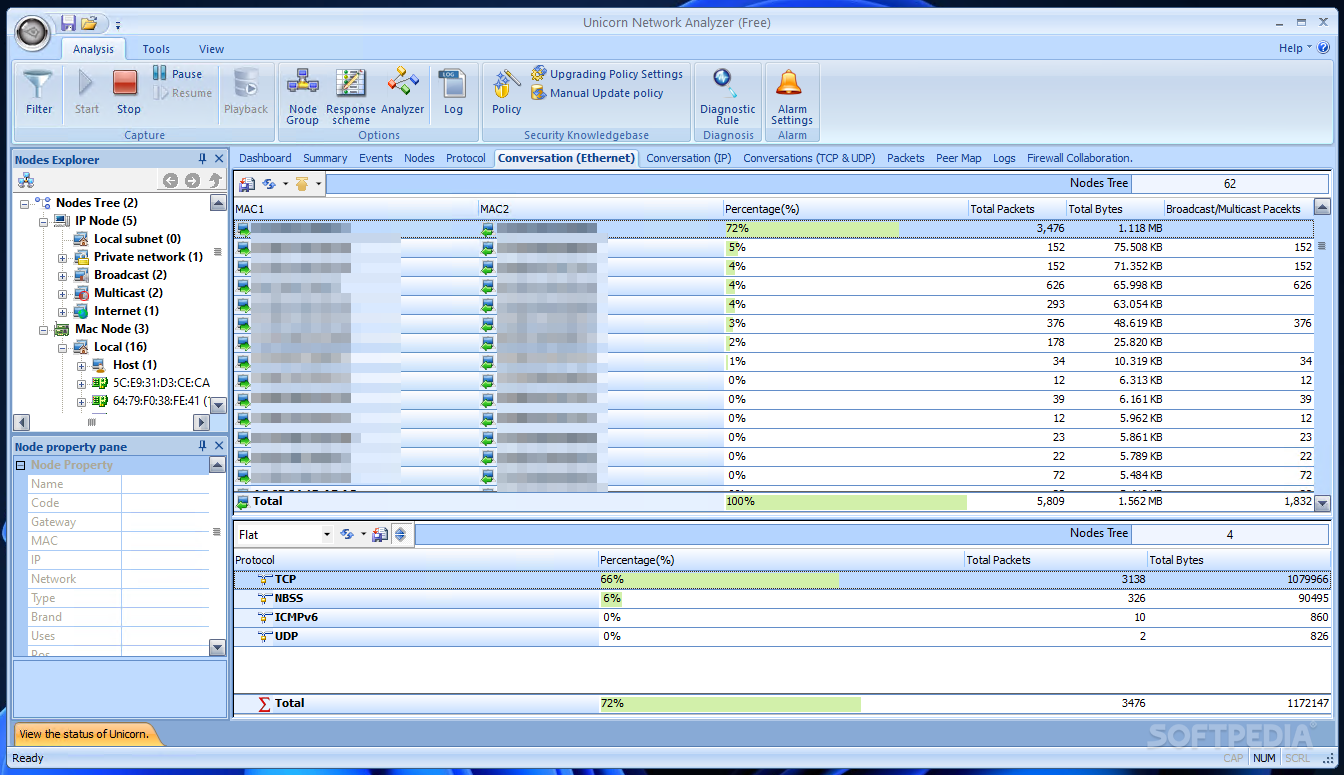The width and height of the screenshot is (1344, 775).
Task: Refresh the protocol list in lower pane
Action: click(347, 535)
